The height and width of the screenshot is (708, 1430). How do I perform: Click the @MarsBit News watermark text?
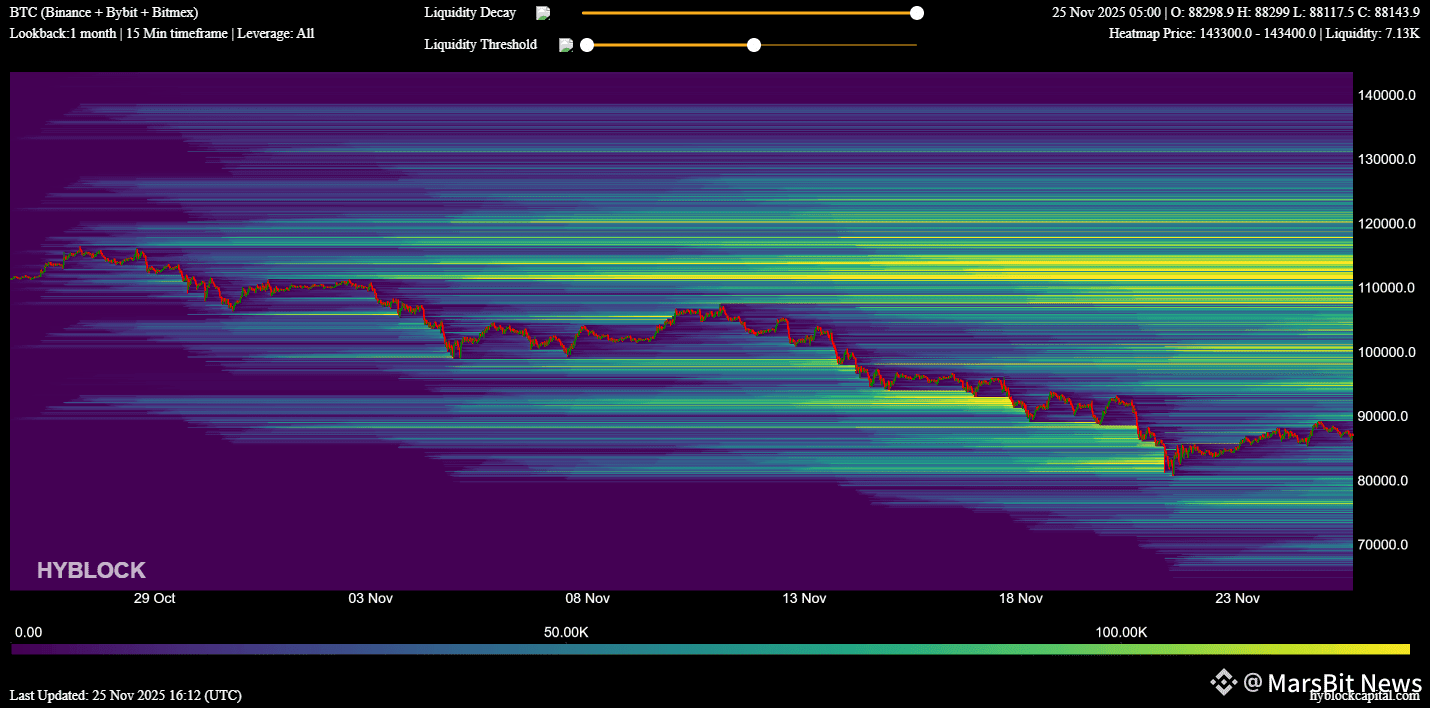(1332, 682)
